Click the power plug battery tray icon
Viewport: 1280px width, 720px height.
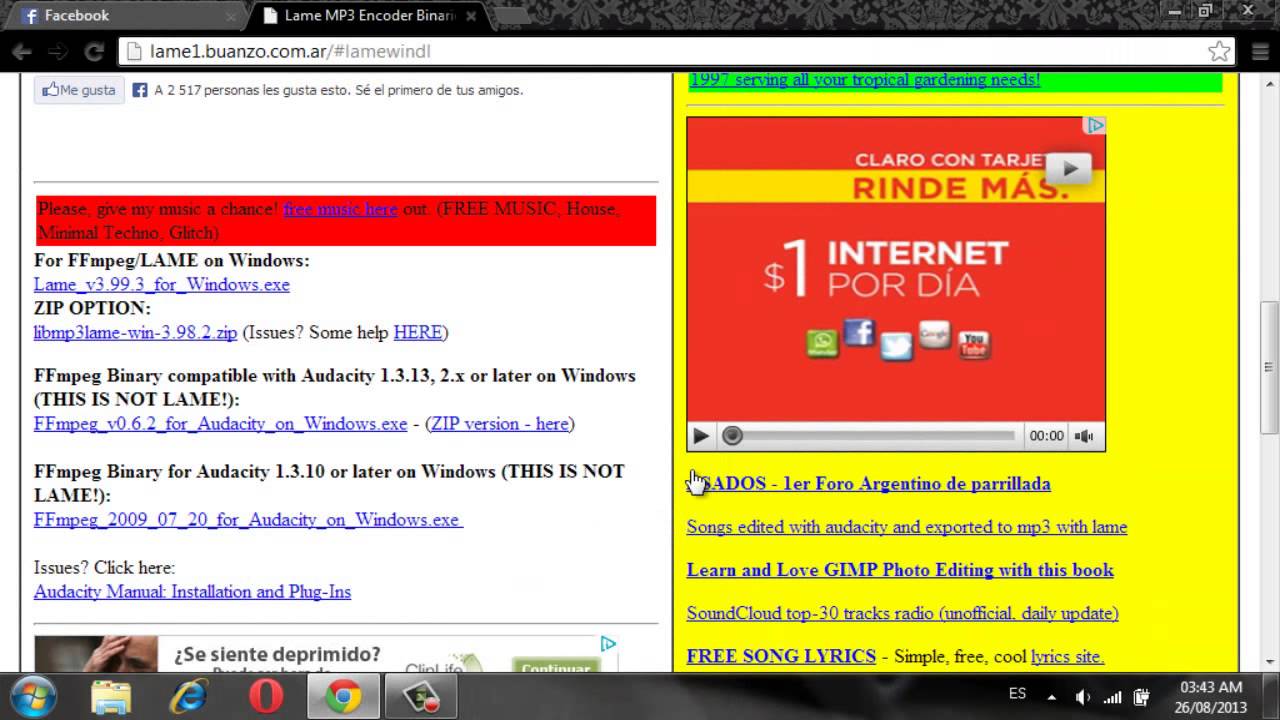[x=1141, y=697]
